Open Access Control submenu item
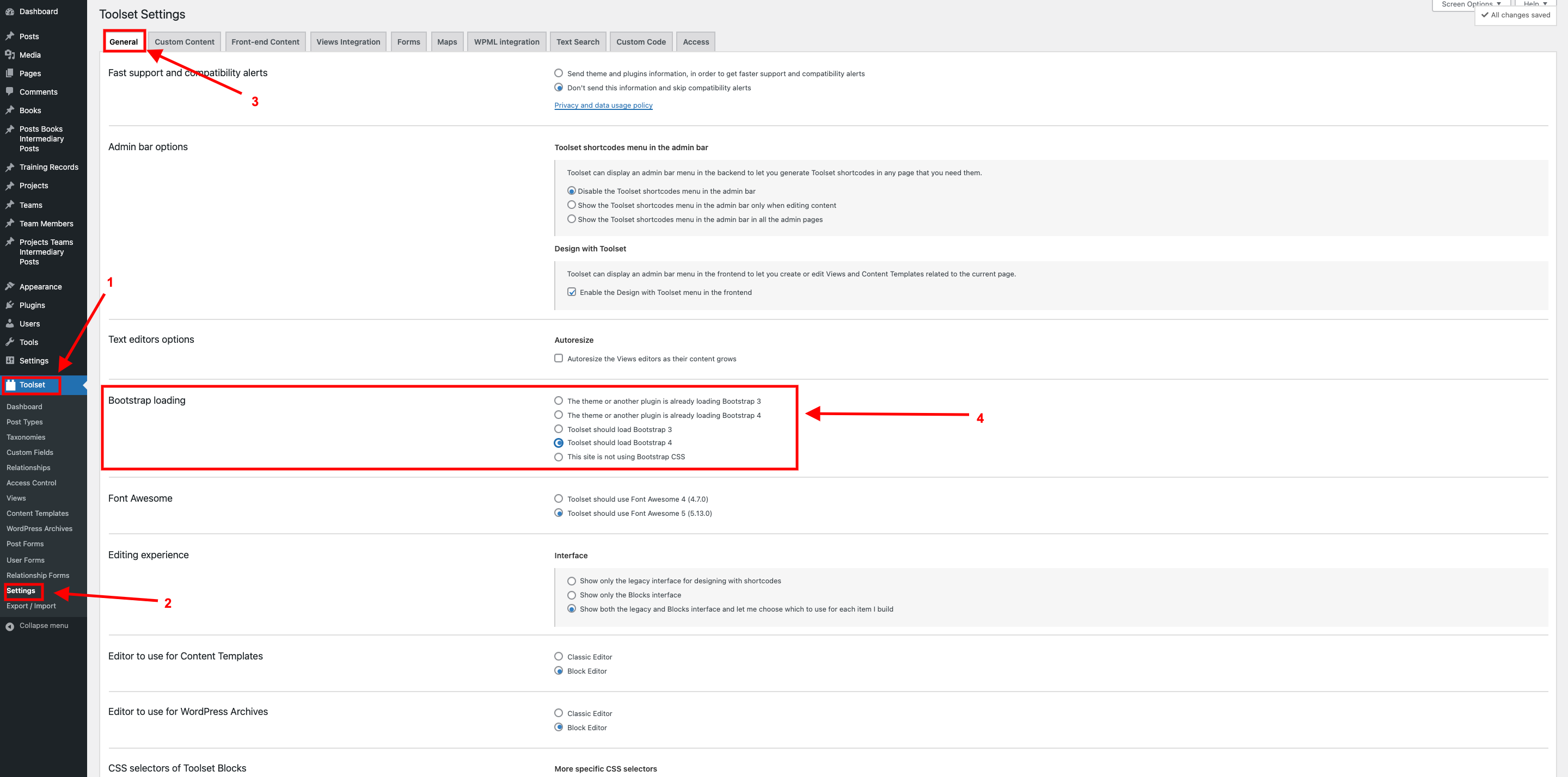1568x777 pixels. pyautogui.click(x=31, y=483)
